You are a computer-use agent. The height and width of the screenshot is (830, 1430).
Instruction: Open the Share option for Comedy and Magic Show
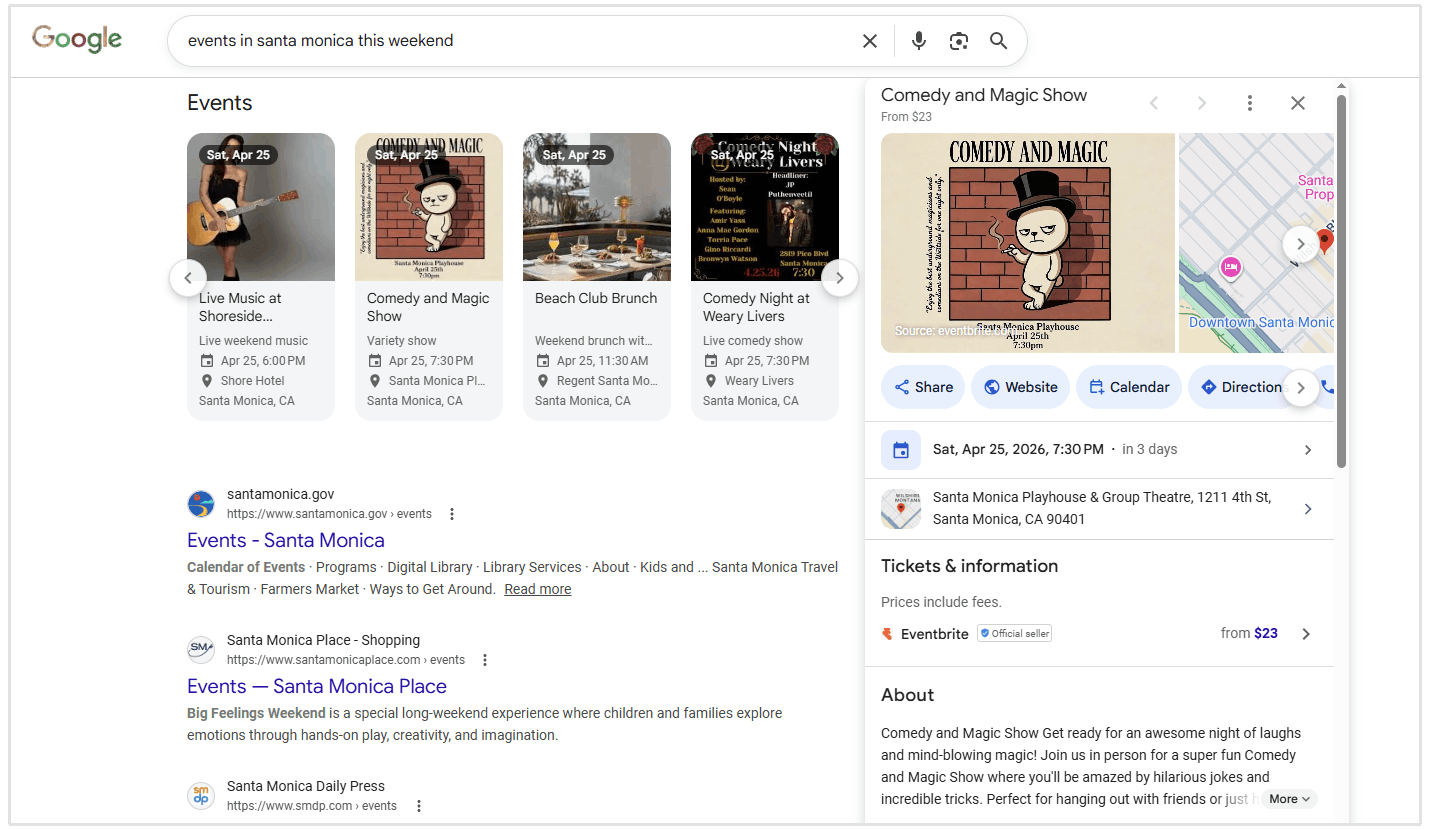point(922,387)
